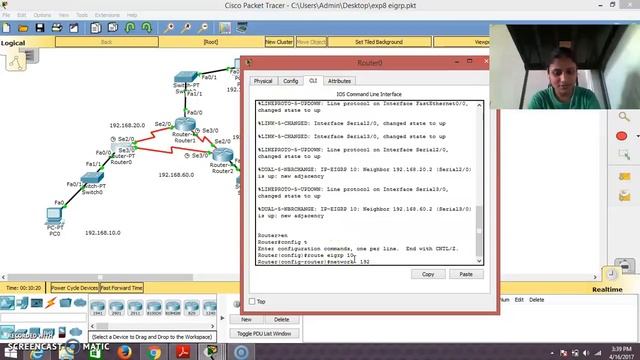Click the CLI scrollbar up arrow
Image resolution: width=640 pixels, height=360 pixels.
pyautogui.click(x=479, y=105)
